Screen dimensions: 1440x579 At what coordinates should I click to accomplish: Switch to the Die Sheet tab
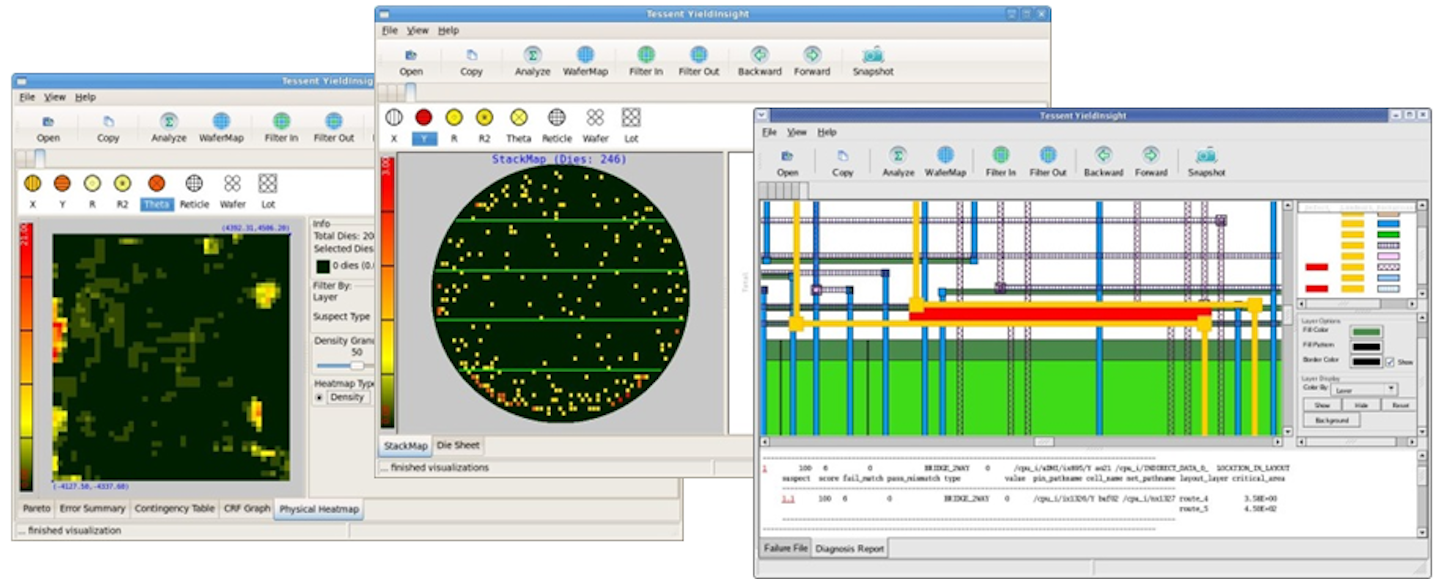tap(458, 445)
